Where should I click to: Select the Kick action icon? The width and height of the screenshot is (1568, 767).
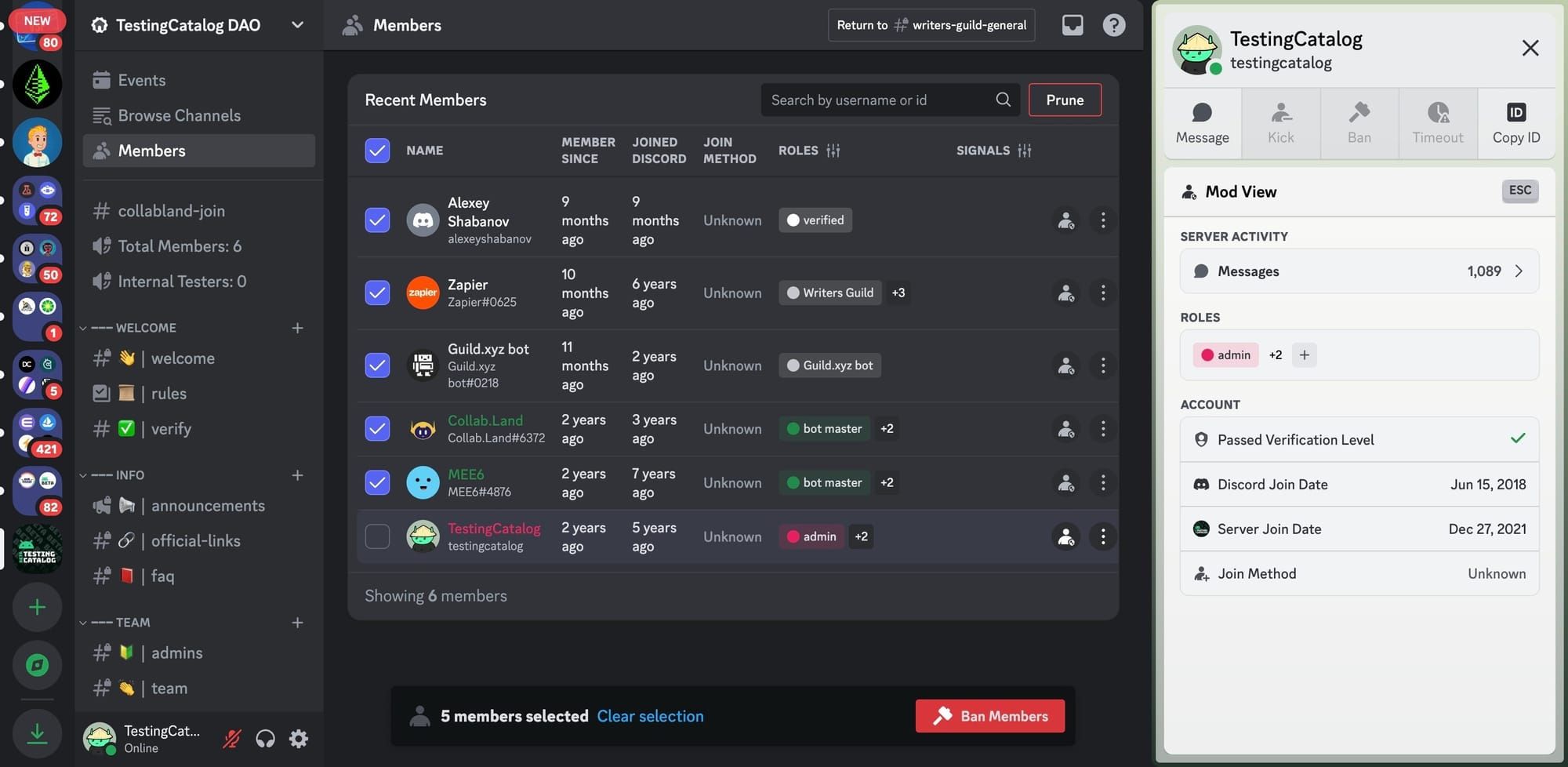[x=1280, y=123]
